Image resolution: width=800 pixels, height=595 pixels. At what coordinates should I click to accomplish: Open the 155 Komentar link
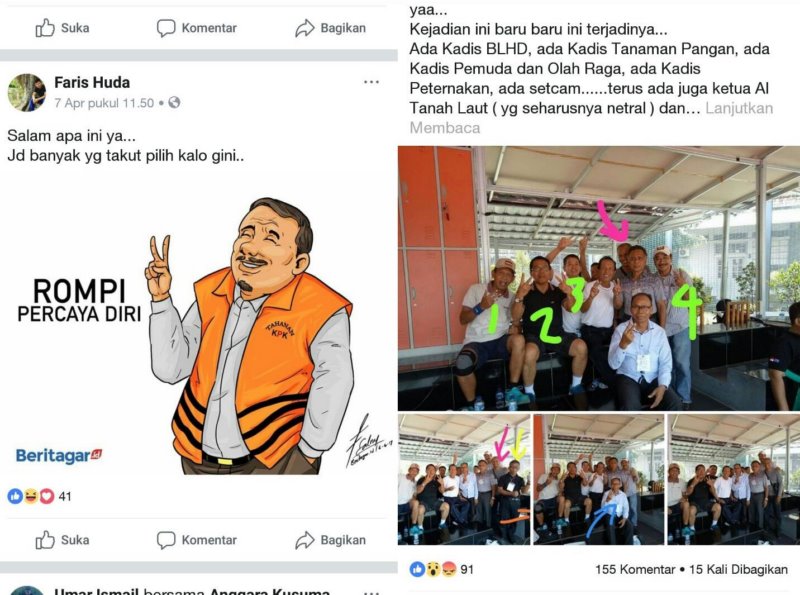[x=635, y=569]
